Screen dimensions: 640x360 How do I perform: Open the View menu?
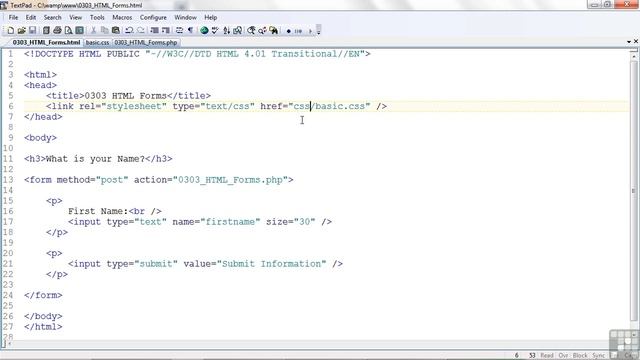(x=76, y=18)
